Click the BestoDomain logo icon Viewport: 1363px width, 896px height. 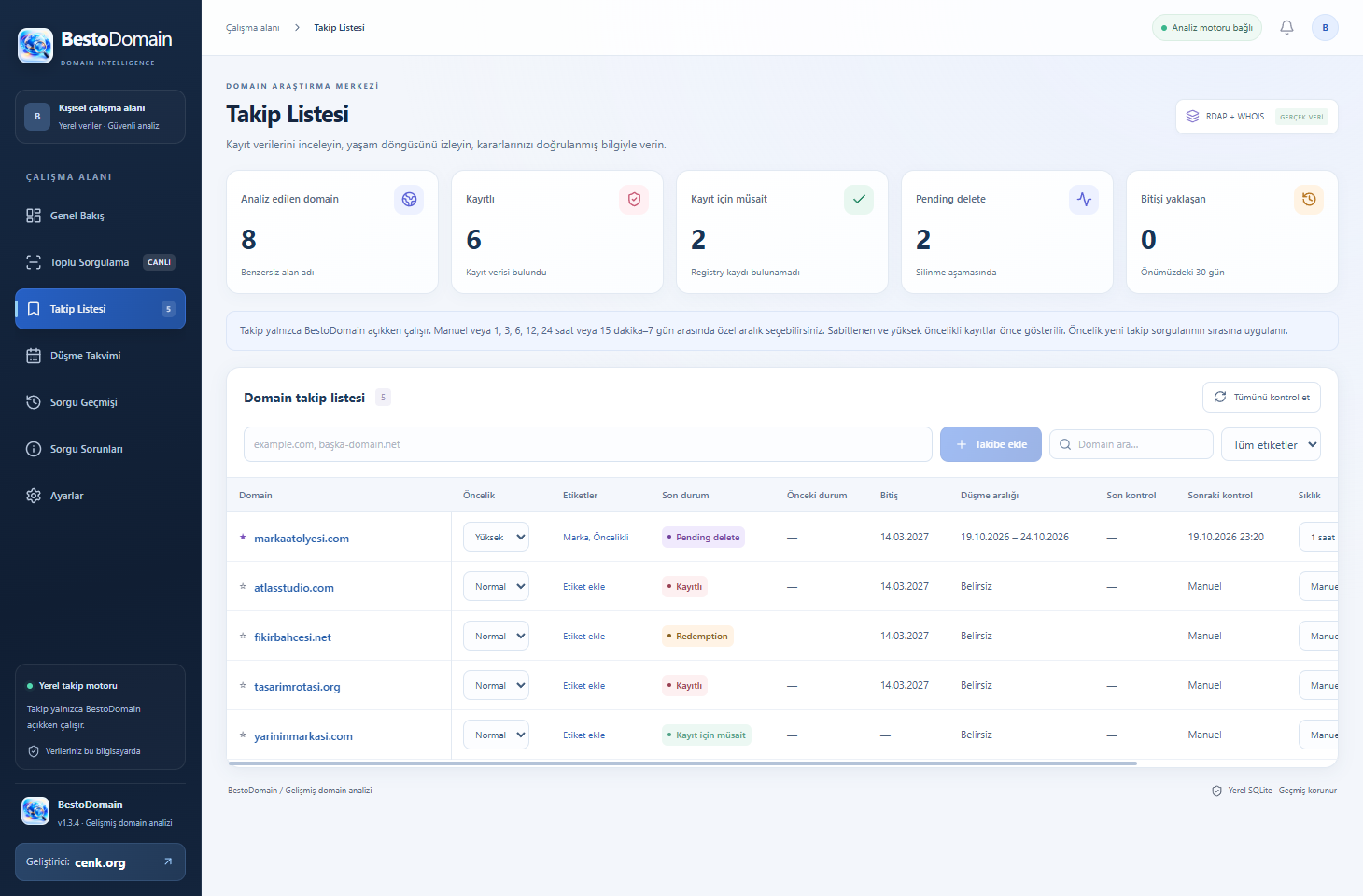[x=35, y=45]
